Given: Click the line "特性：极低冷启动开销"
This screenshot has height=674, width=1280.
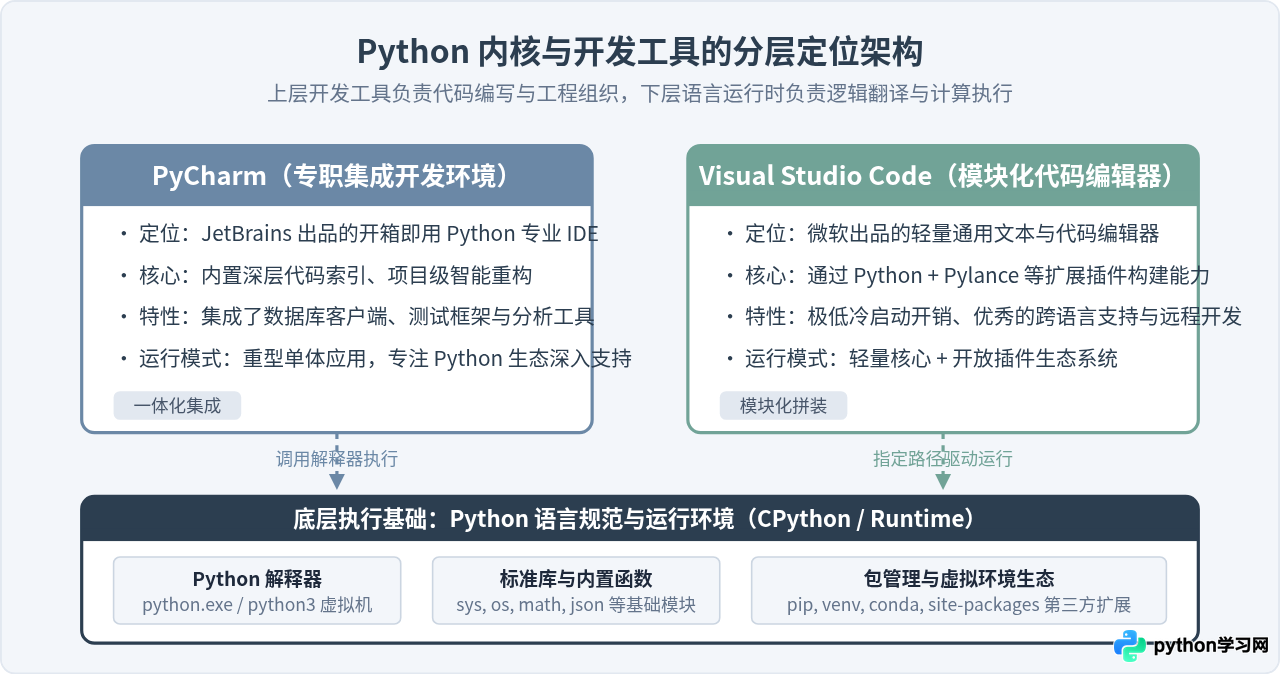Looking at the screenshot, I should tap(982, 317).
